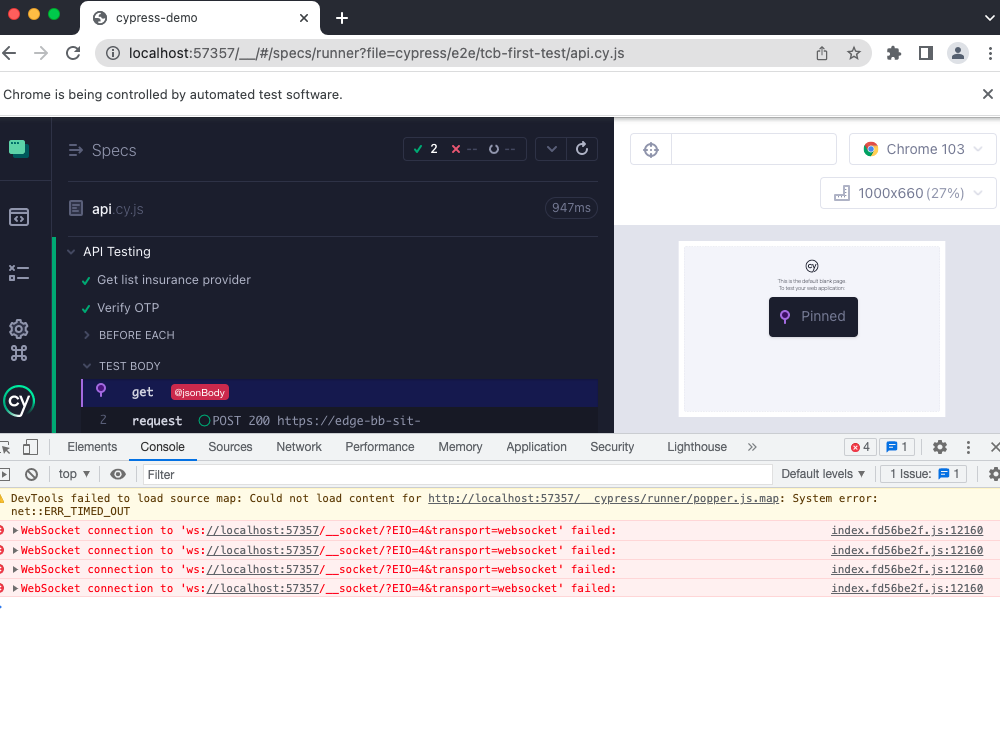Click the console Filter input
This screenshot has width=1000, height=730.
(x=457, y=474)
